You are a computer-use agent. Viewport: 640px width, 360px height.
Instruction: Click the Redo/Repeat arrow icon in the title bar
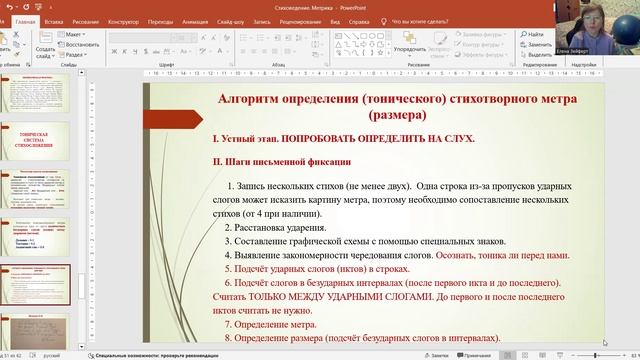pos(26,7)
